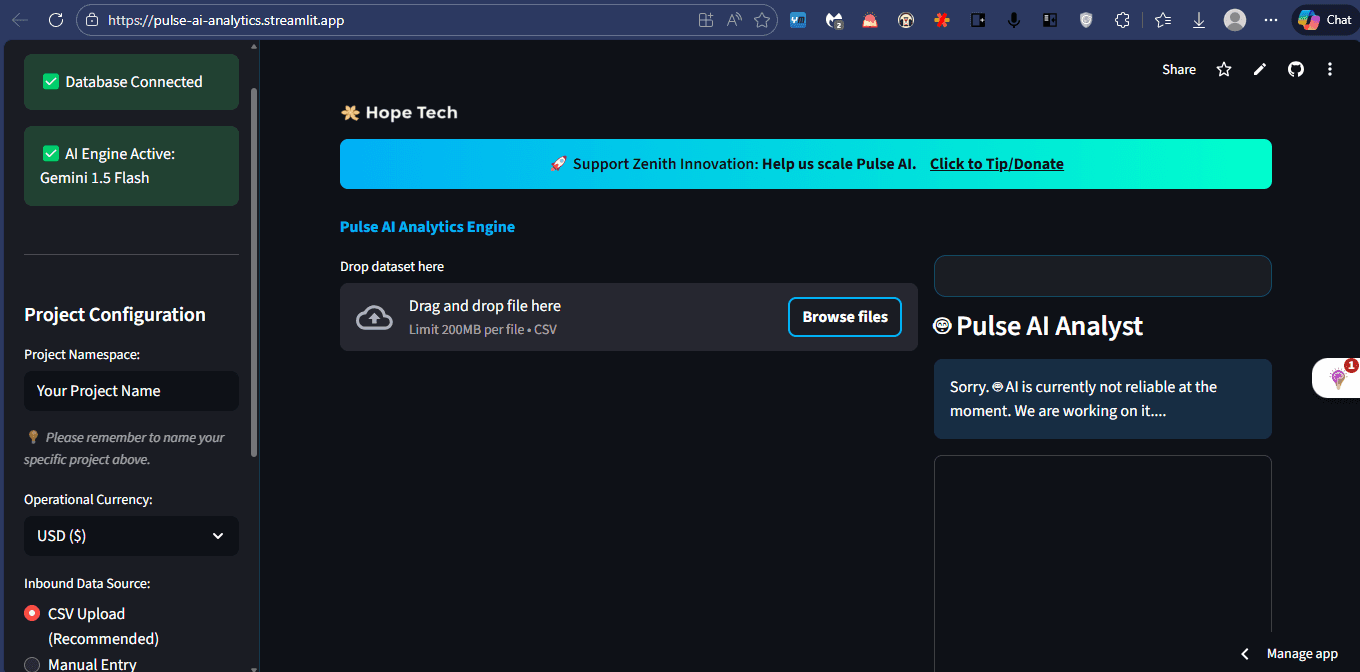Open the browser Favorites list icon
This screenshot has width=1360, height=672.
[1163, 20]
